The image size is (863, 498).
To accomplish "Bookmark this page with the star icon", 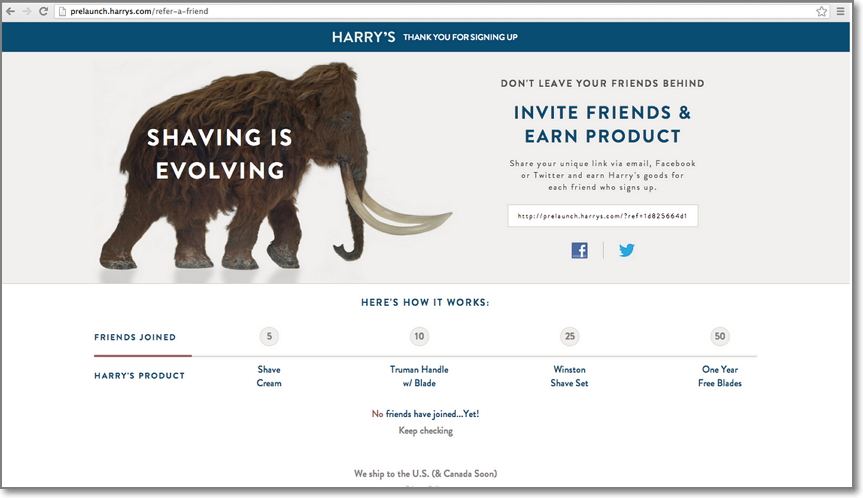I will (x=821, y=11).
